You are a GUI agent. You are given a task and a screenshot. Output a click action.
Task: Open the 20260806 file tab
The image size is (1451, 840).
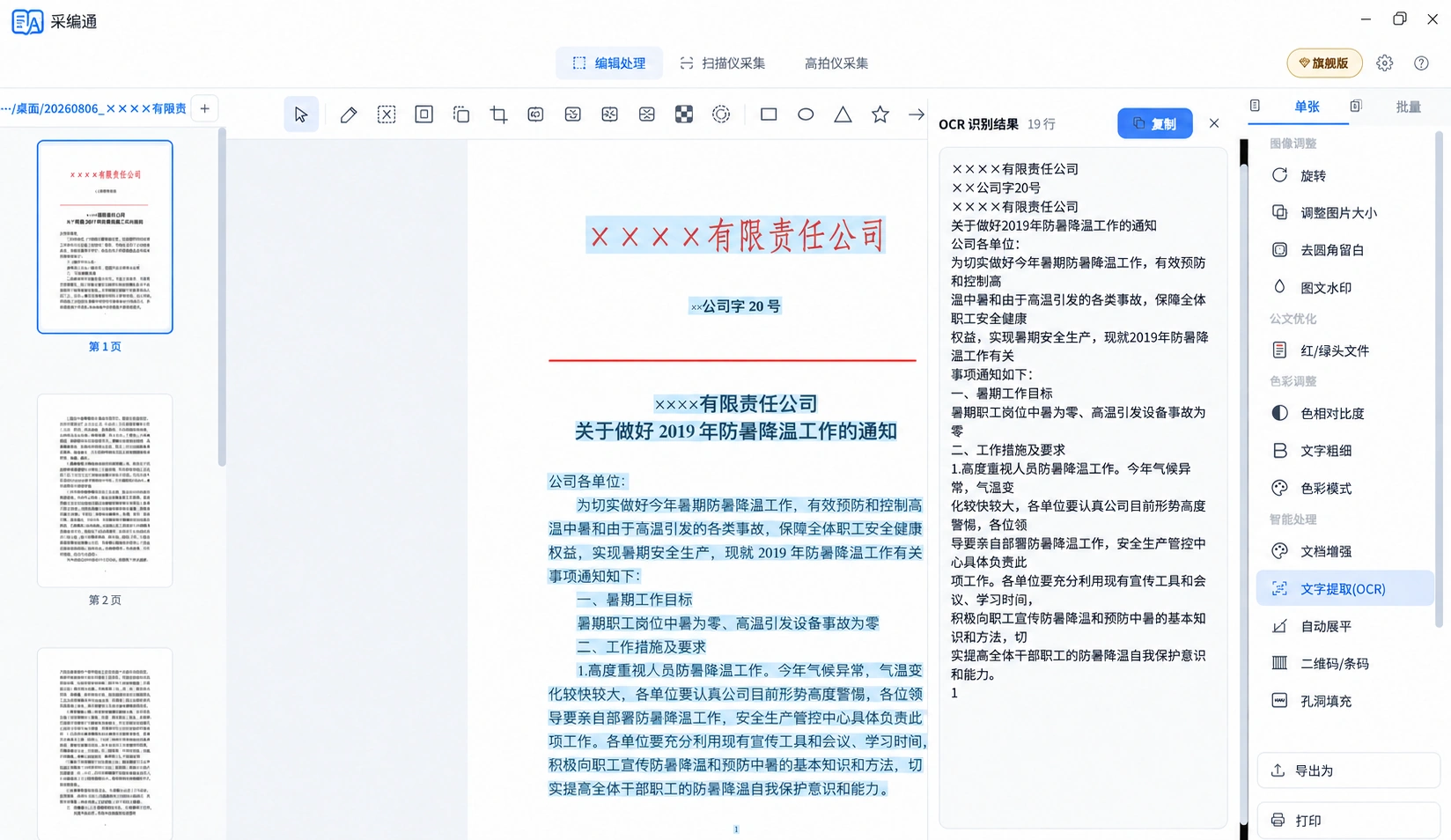click(x=93, y=108)
